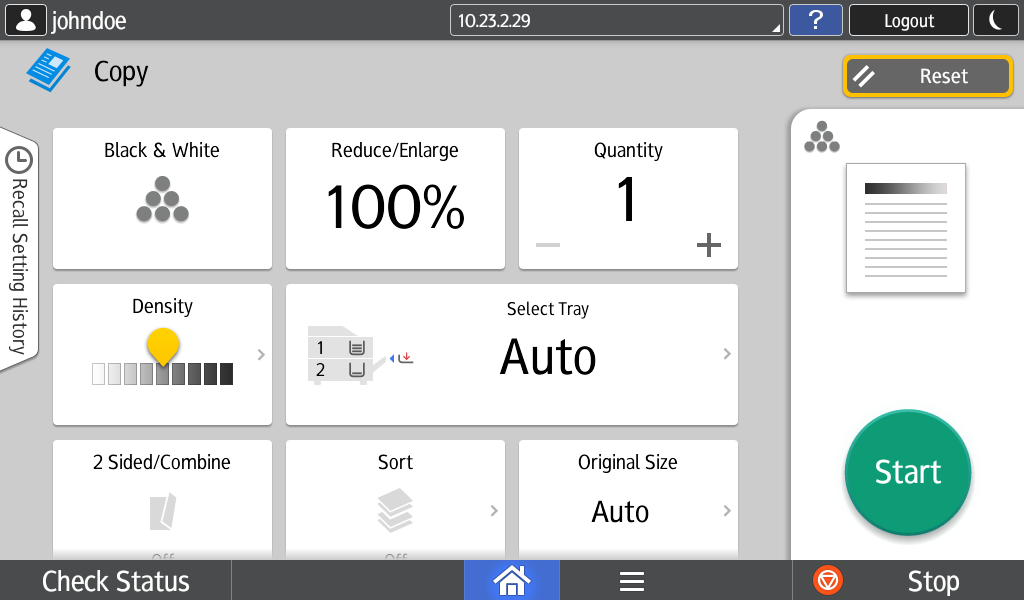Click the johndoe user icon
The width and height of the screenshot is (1024, 600).
(x=26, y=20)
